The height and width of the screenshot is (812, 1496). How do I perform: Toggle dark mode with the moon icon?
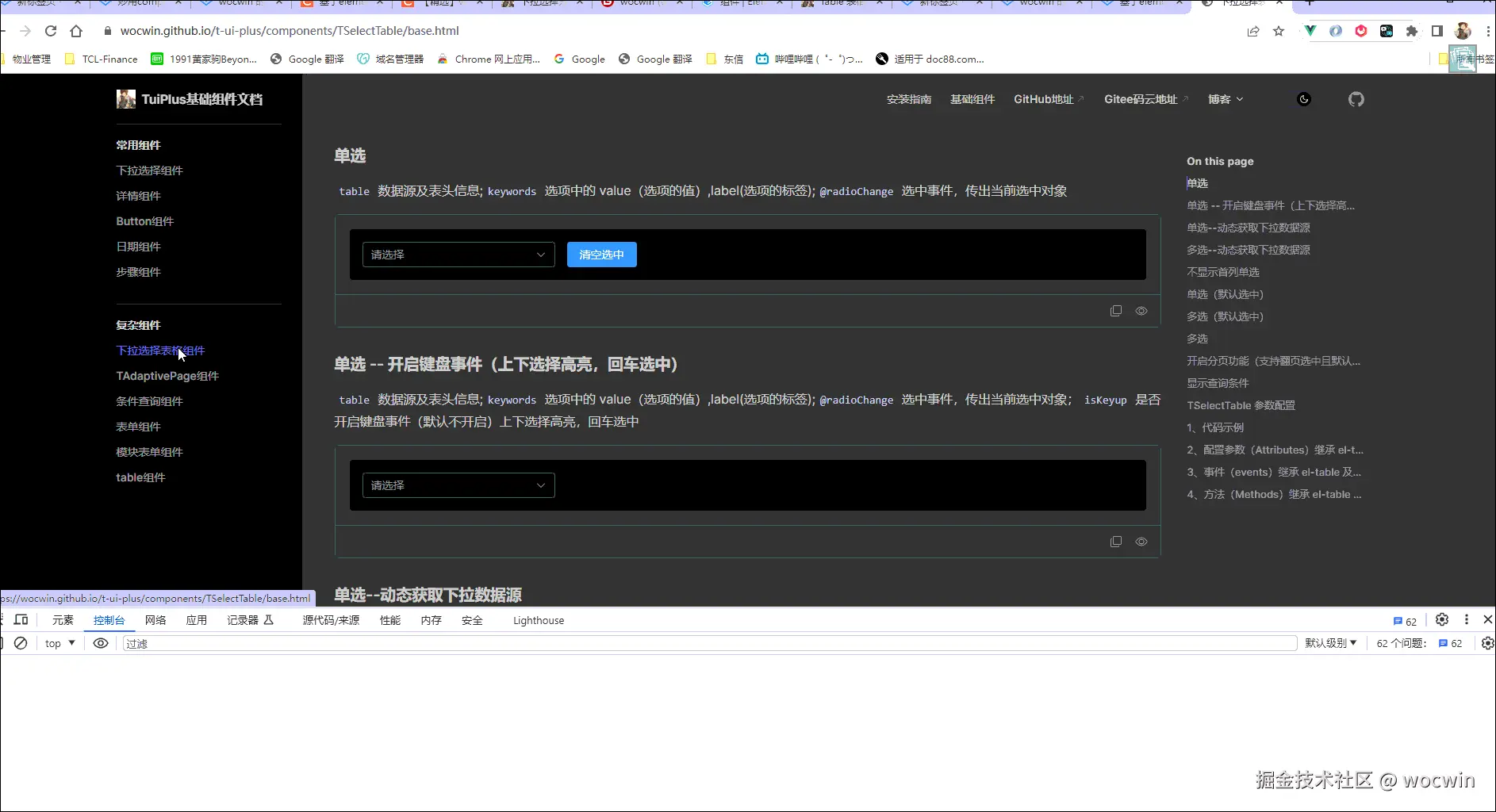point(1305,99)
